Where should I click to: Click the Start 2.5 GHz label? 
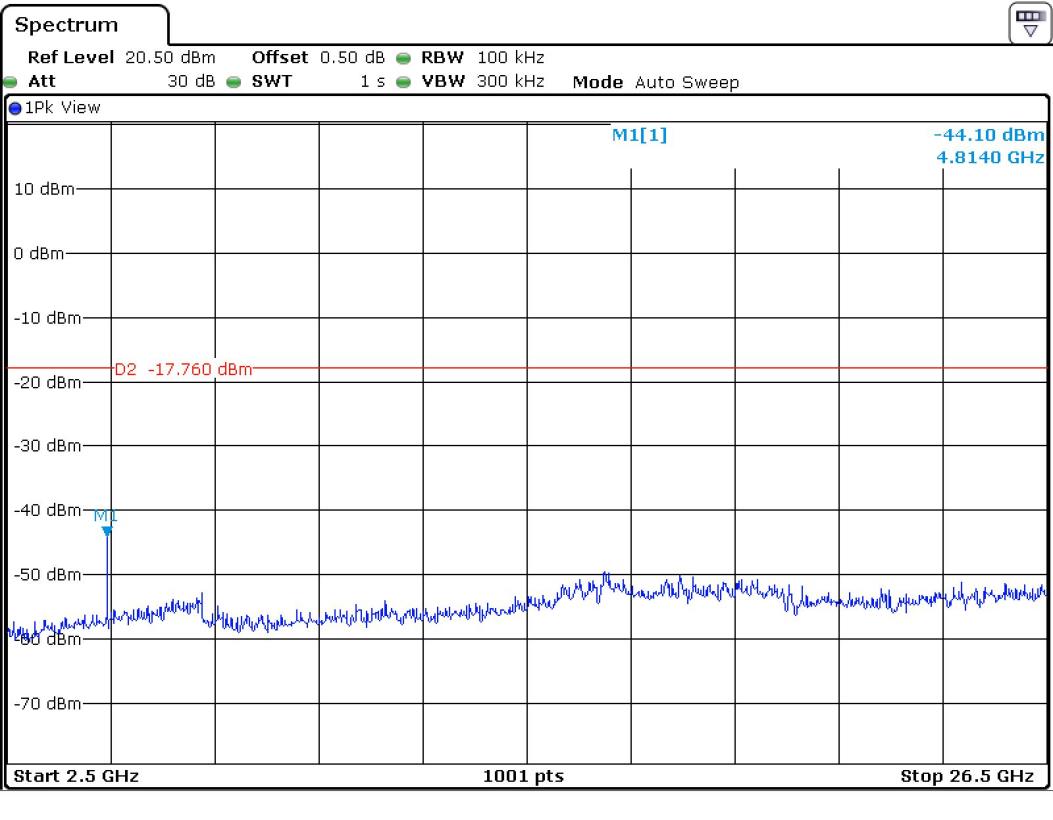point(76,776)
